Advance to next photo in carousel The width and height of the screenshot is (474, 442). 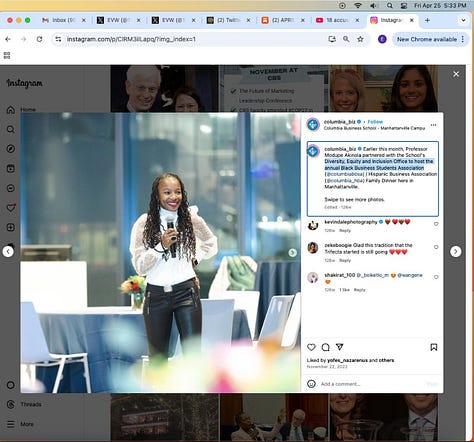coord(292,253)
